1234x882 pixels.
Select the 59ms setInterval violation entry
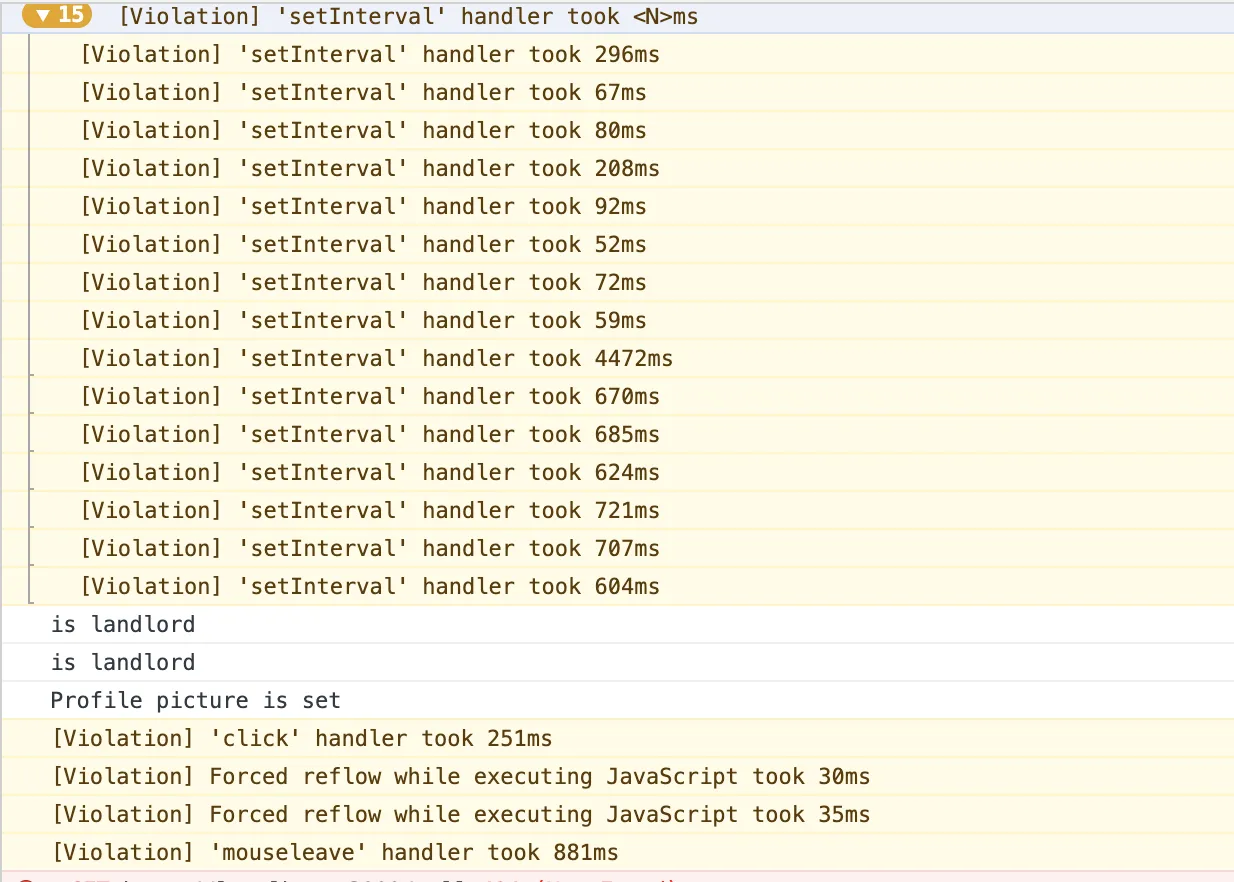[x=363, y=321]
